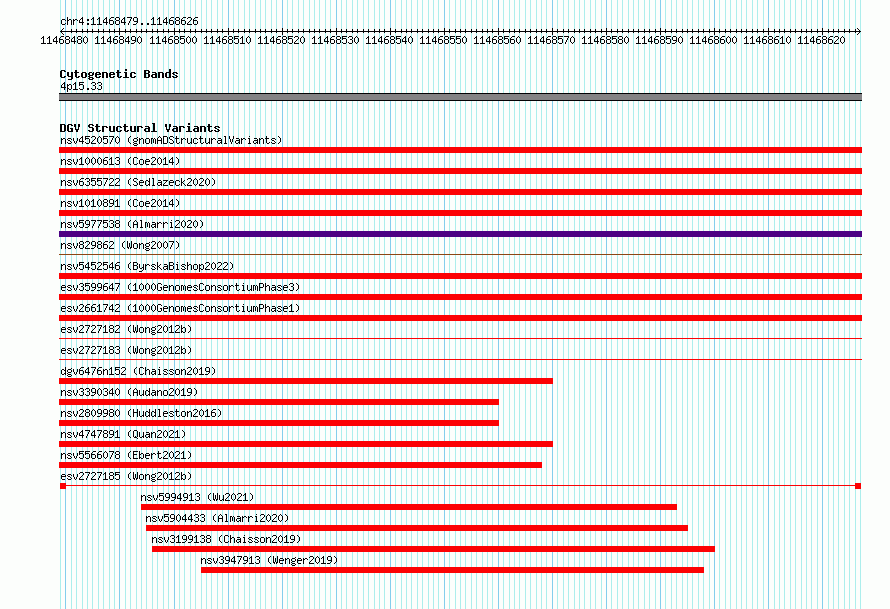Open variant nsv3947913 (Wenger2019) label

tap(269, 560)
